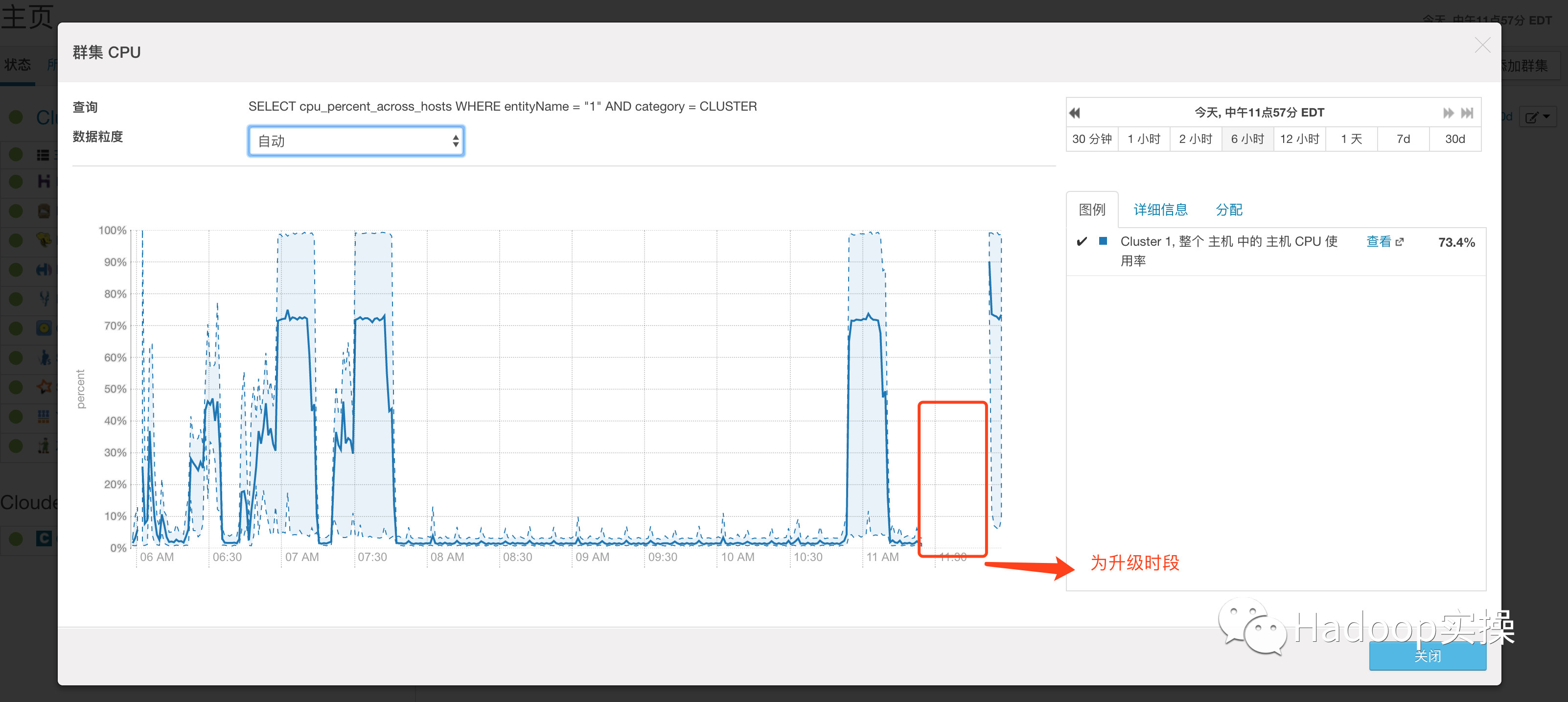The height and width of the screenshot is (702, 1568).
Task: Open the 查看 link in the legend
Action: (x=1385, y=242)
